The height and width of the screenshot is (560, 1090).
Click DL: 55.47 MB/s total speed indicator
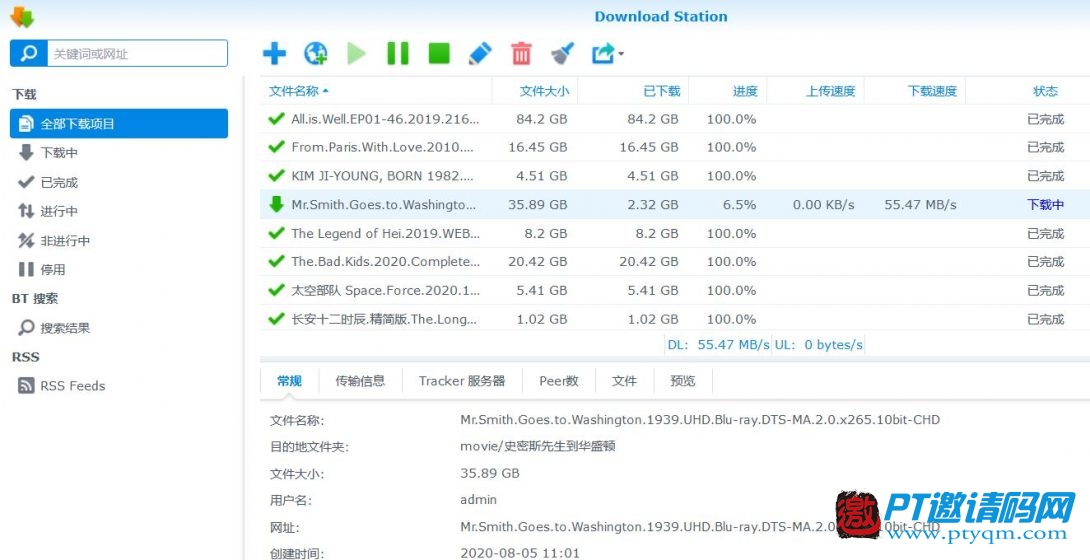pyautogui.click(x=718, y=345)
